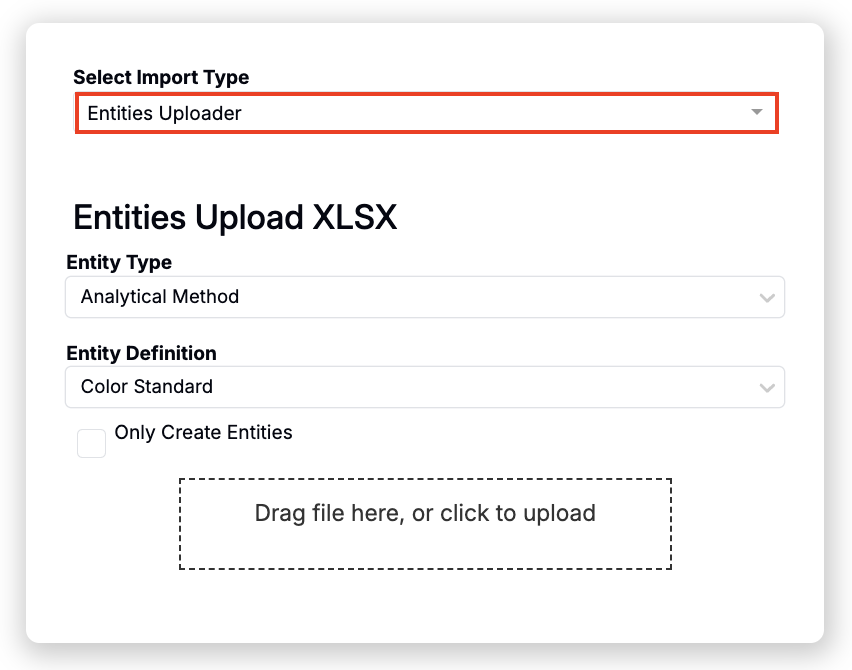Click the word "upload" in the drop zone
Viewport: 852px width, 670px height.
coord(561,514)
